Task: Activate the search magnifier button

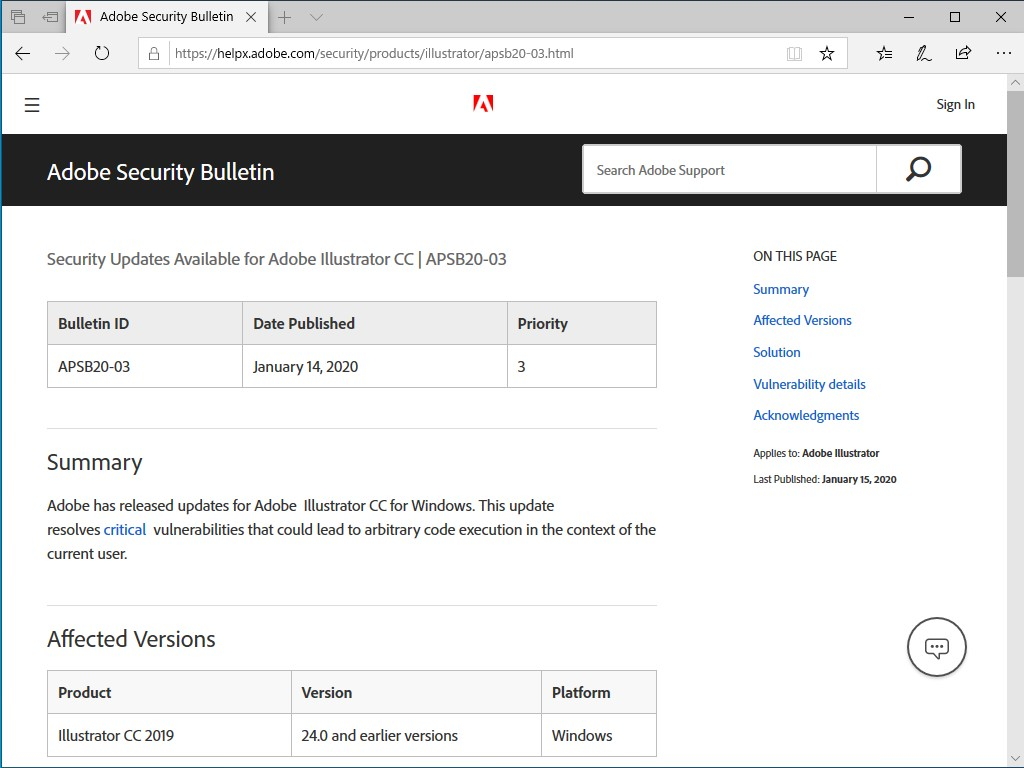Action: point(917,169)
